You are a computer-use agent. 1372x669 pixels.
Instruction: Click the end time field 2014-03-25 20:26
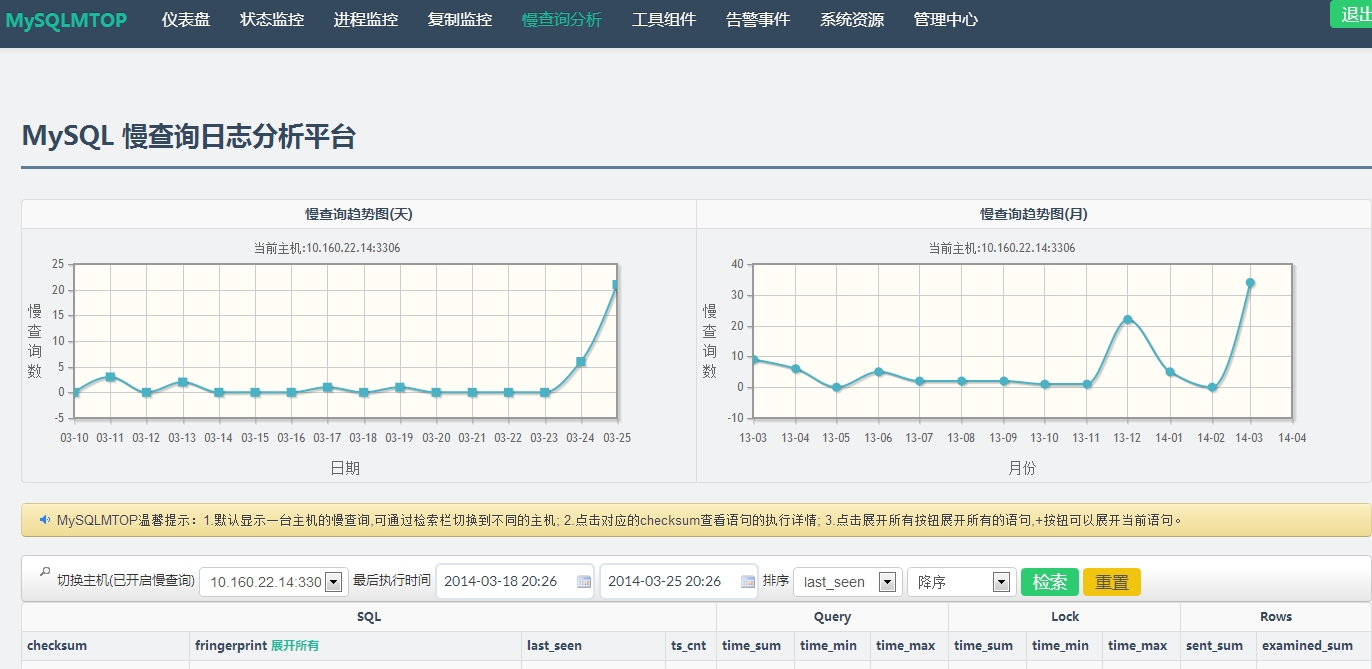pos(679,581)
